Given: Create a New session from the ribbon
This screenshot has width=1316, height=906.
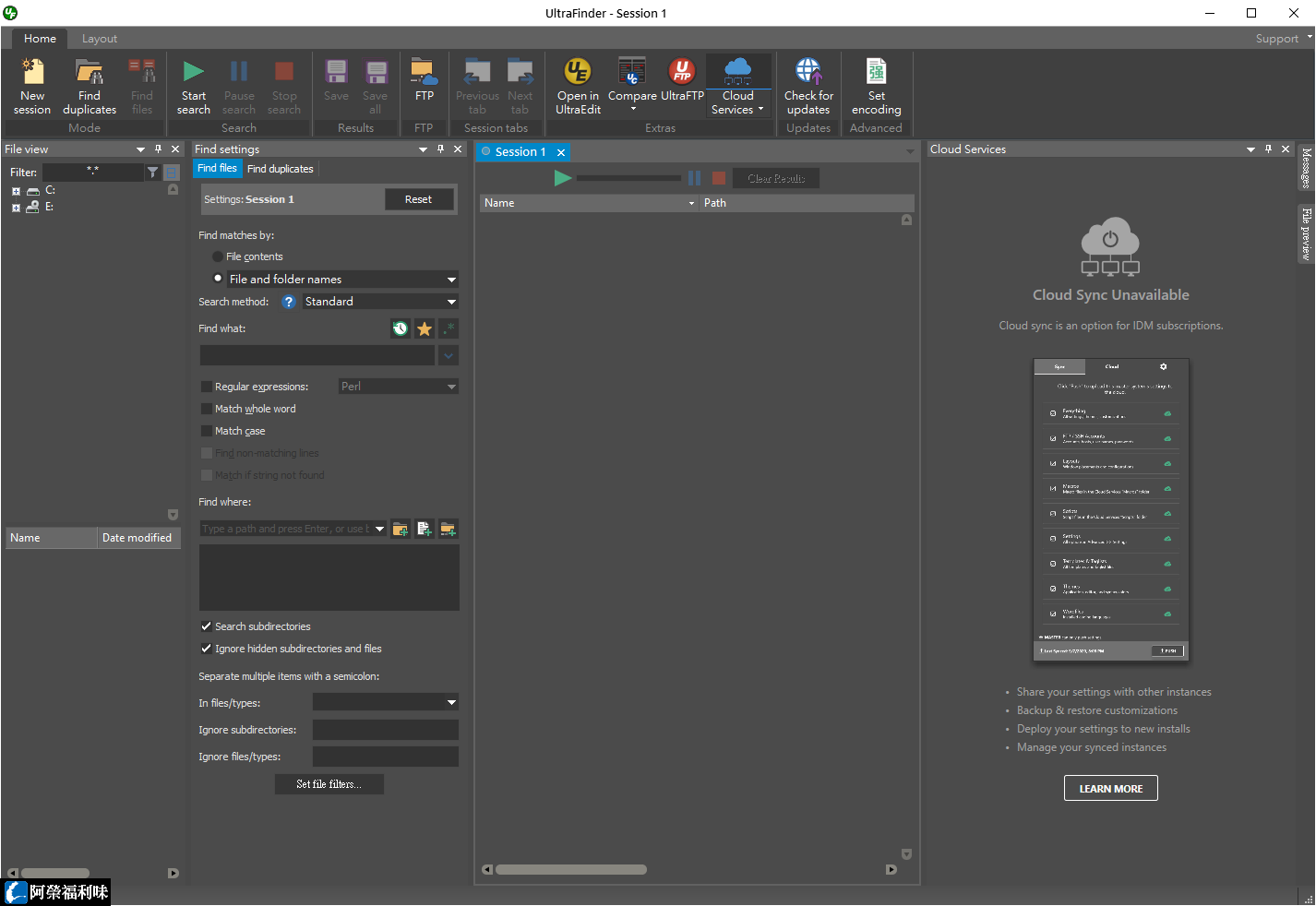Looking at the screenshot, I should pos(32,87).
